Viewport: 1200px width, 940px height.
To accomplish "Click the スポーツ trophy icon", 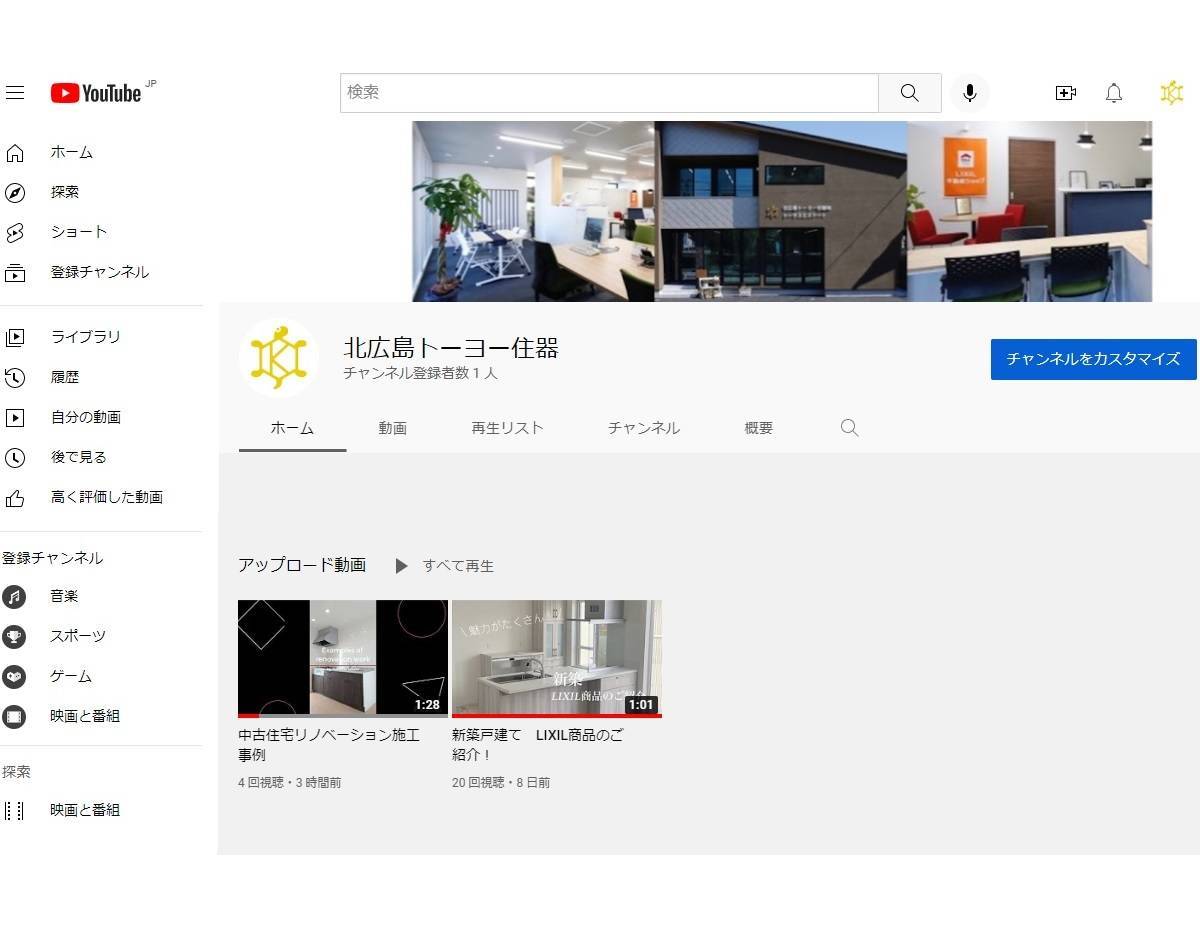I will (14, 636).
